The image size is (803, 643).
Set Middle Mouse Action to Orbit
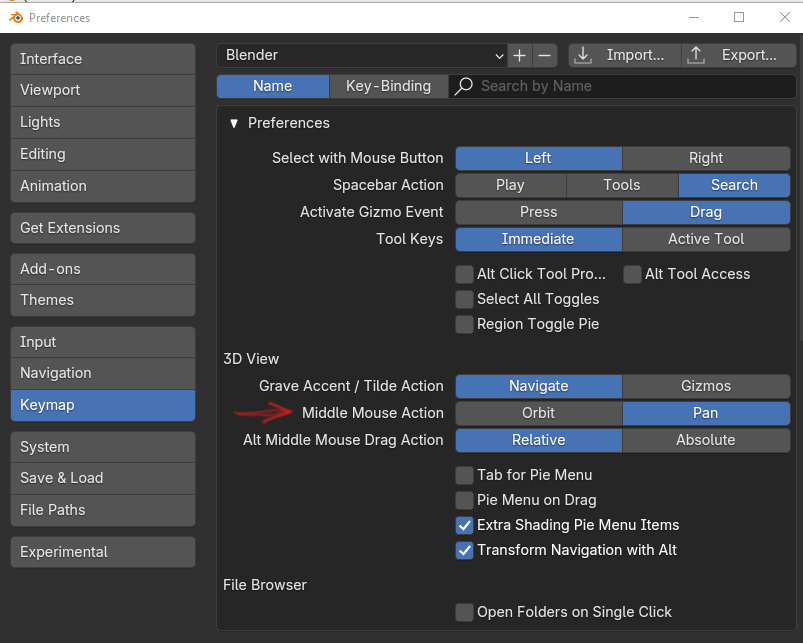pos(539,413)
